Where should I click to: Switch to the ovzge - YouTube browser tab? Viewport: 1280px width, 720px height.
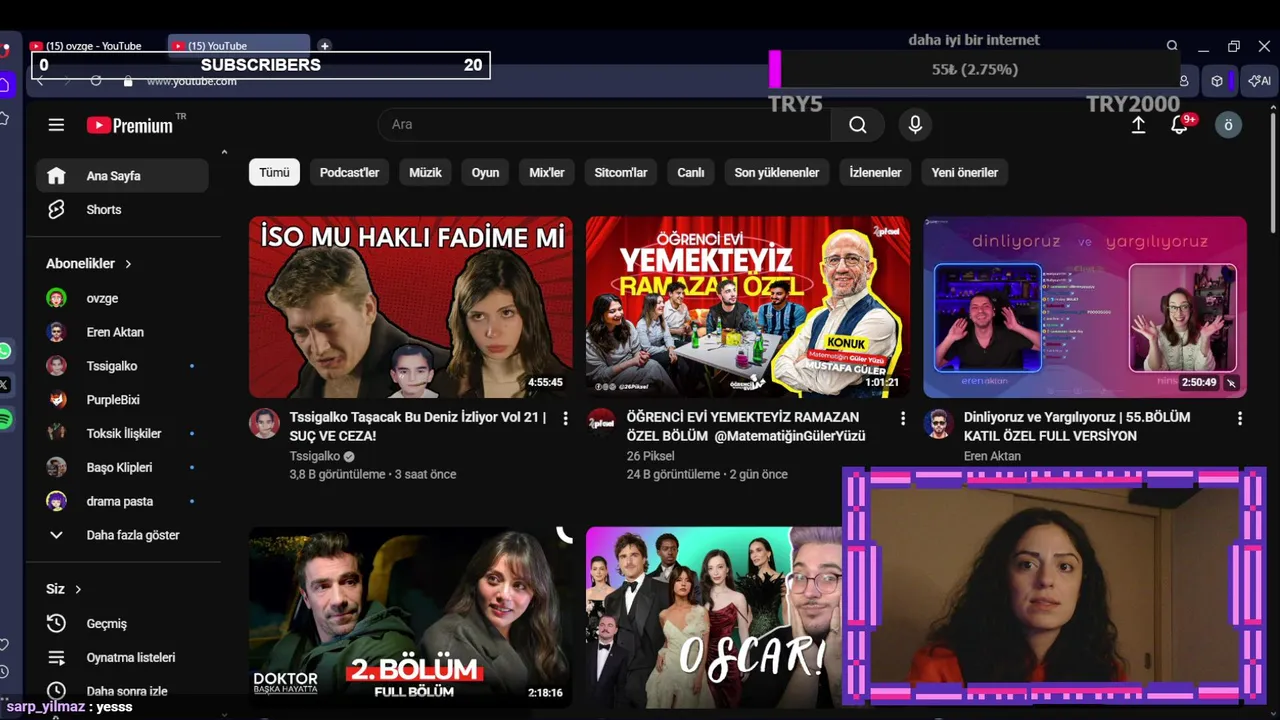point(96,46)
